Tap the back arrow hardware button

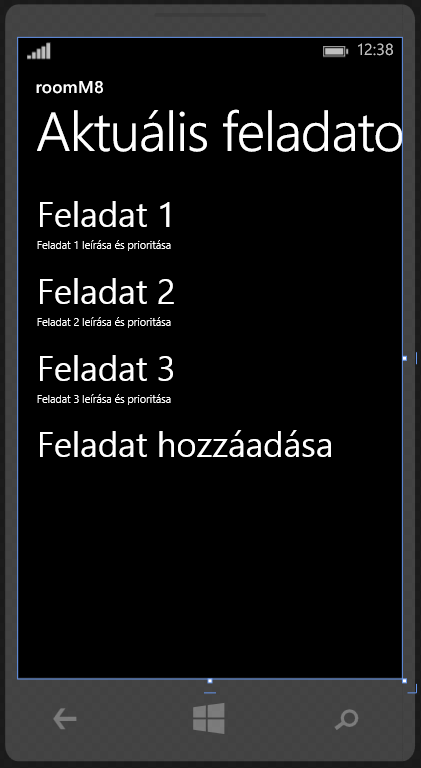point(65,719)
